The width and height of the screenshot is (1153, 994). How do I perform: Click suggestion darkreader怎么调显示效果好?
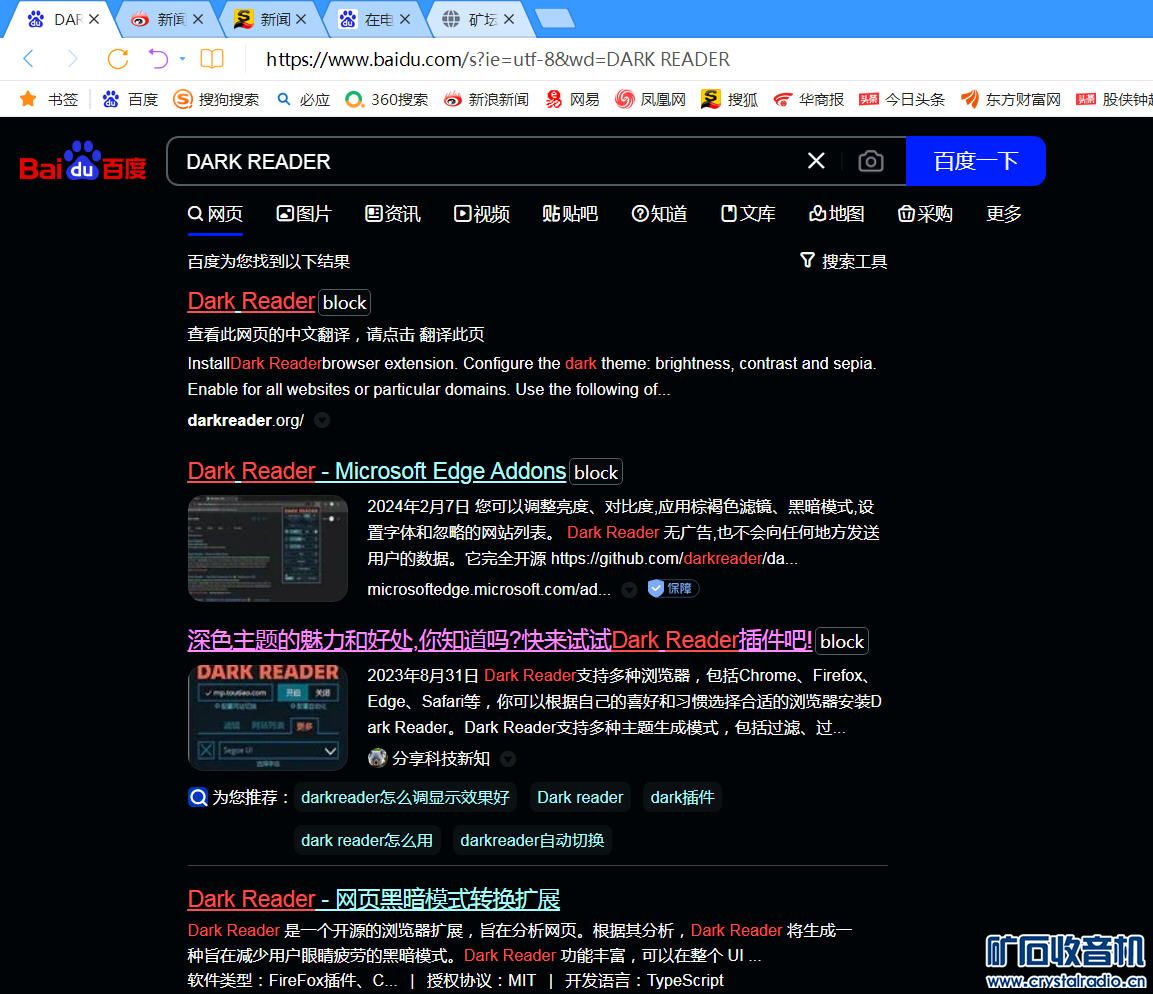pos(405,797)
